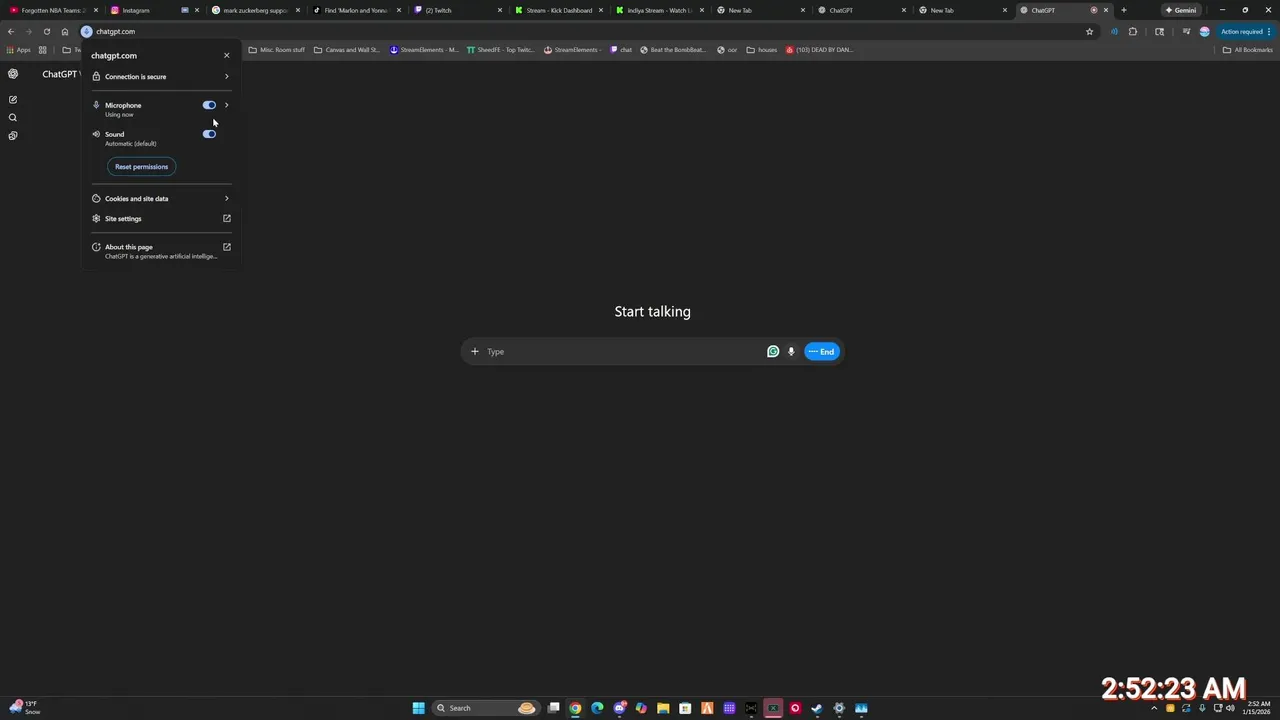
Task: Open Task View on taskbar
Action: (x=553, y=708)
